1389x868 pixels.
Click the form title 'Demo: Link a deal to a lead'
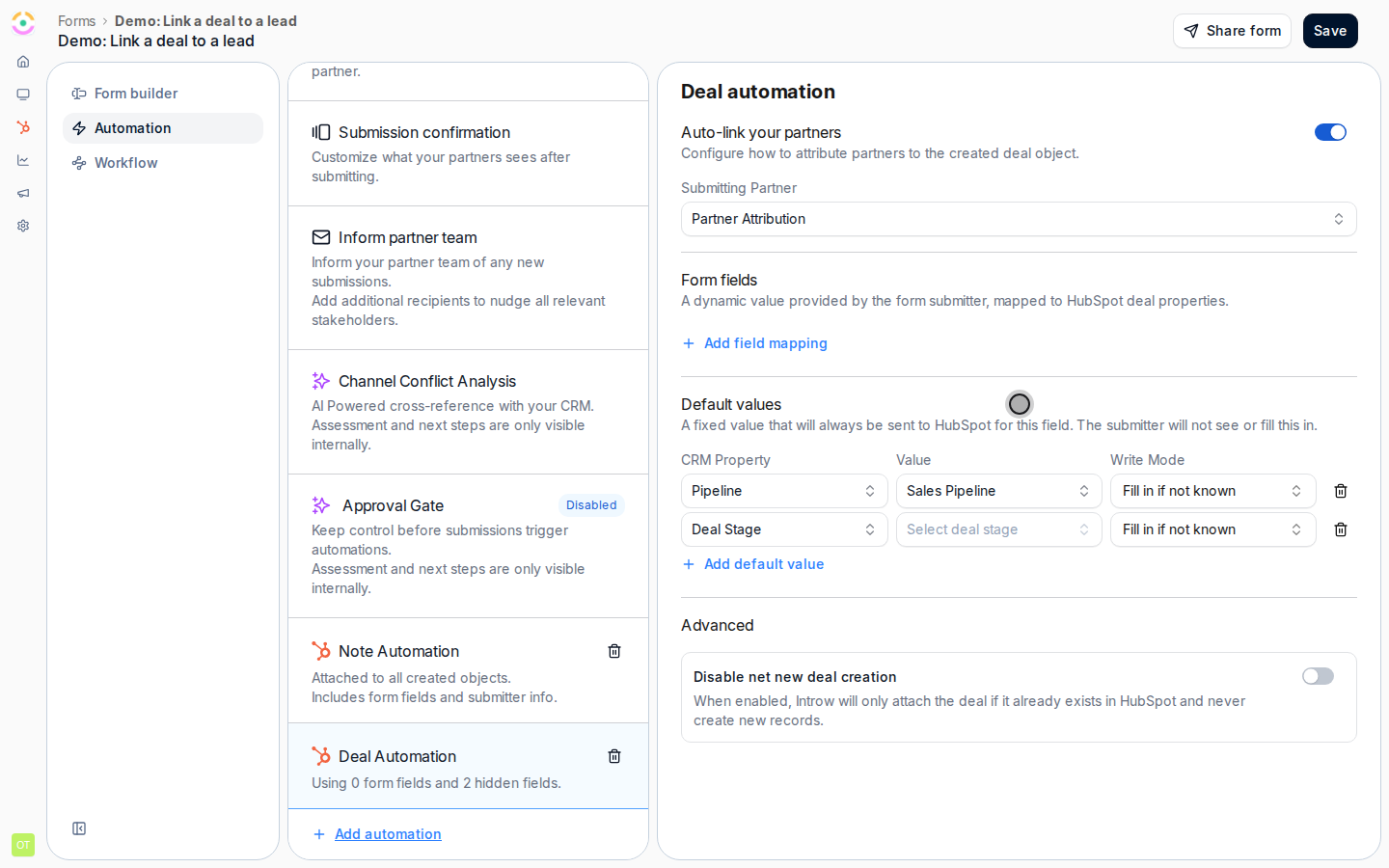pos(156,41)
